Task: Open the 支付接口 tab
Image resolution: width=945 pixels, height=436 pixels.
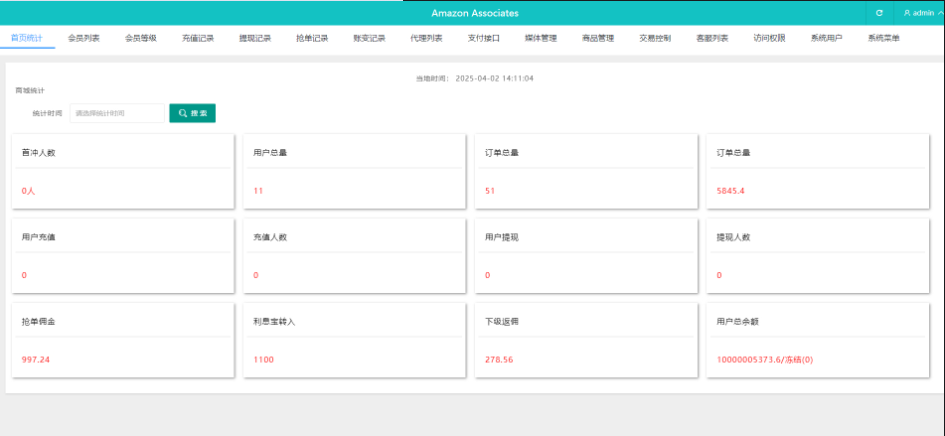Action: click(484, 38)
